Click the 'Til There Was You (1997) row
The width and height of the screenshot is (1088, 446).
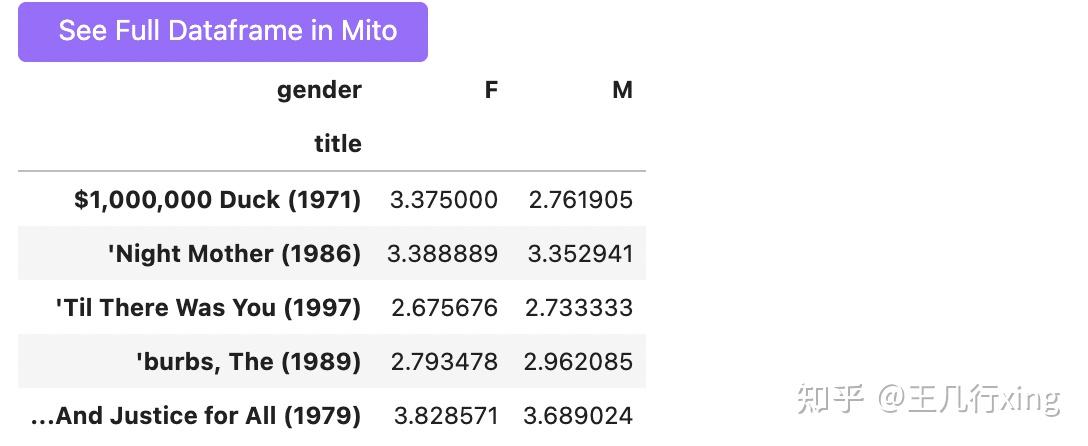pyautogui.click(x=208, y=308)
